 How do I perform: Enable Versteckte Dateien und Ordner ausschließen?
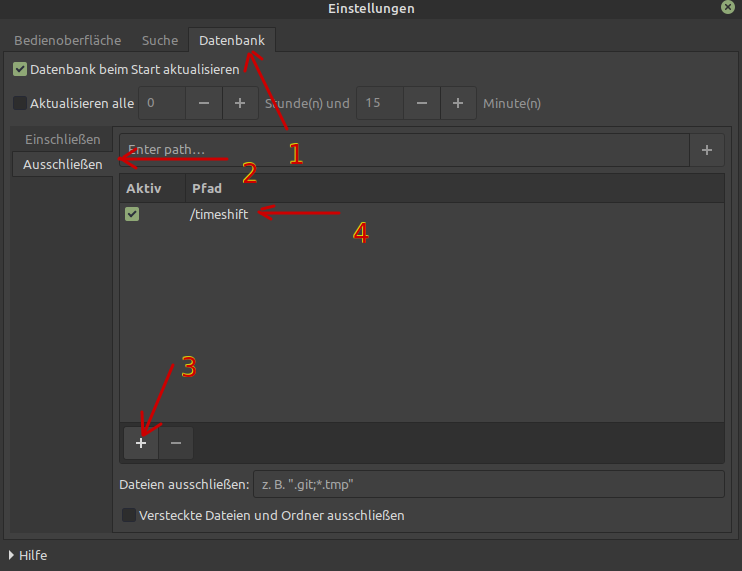coord(129,515)
